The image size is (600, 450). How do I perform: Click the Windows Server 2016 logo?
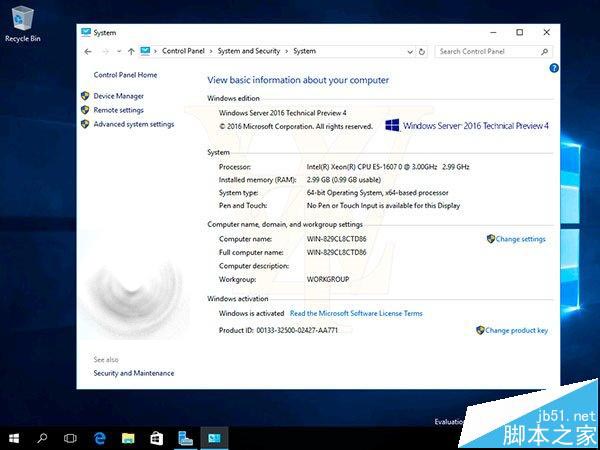[467, 126]
